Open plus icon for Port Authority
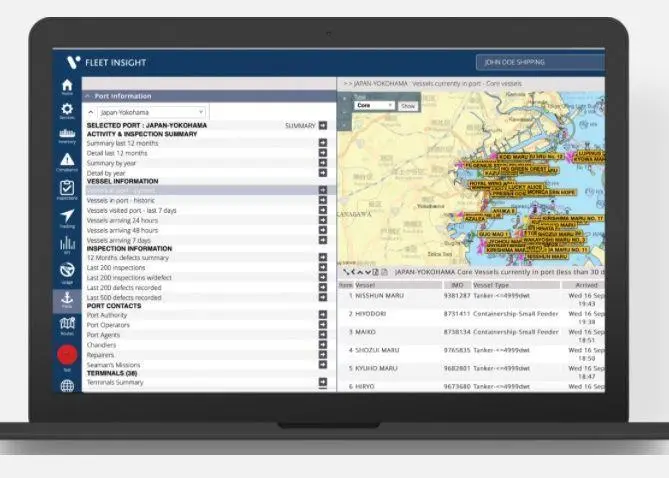 pos(323,315)
